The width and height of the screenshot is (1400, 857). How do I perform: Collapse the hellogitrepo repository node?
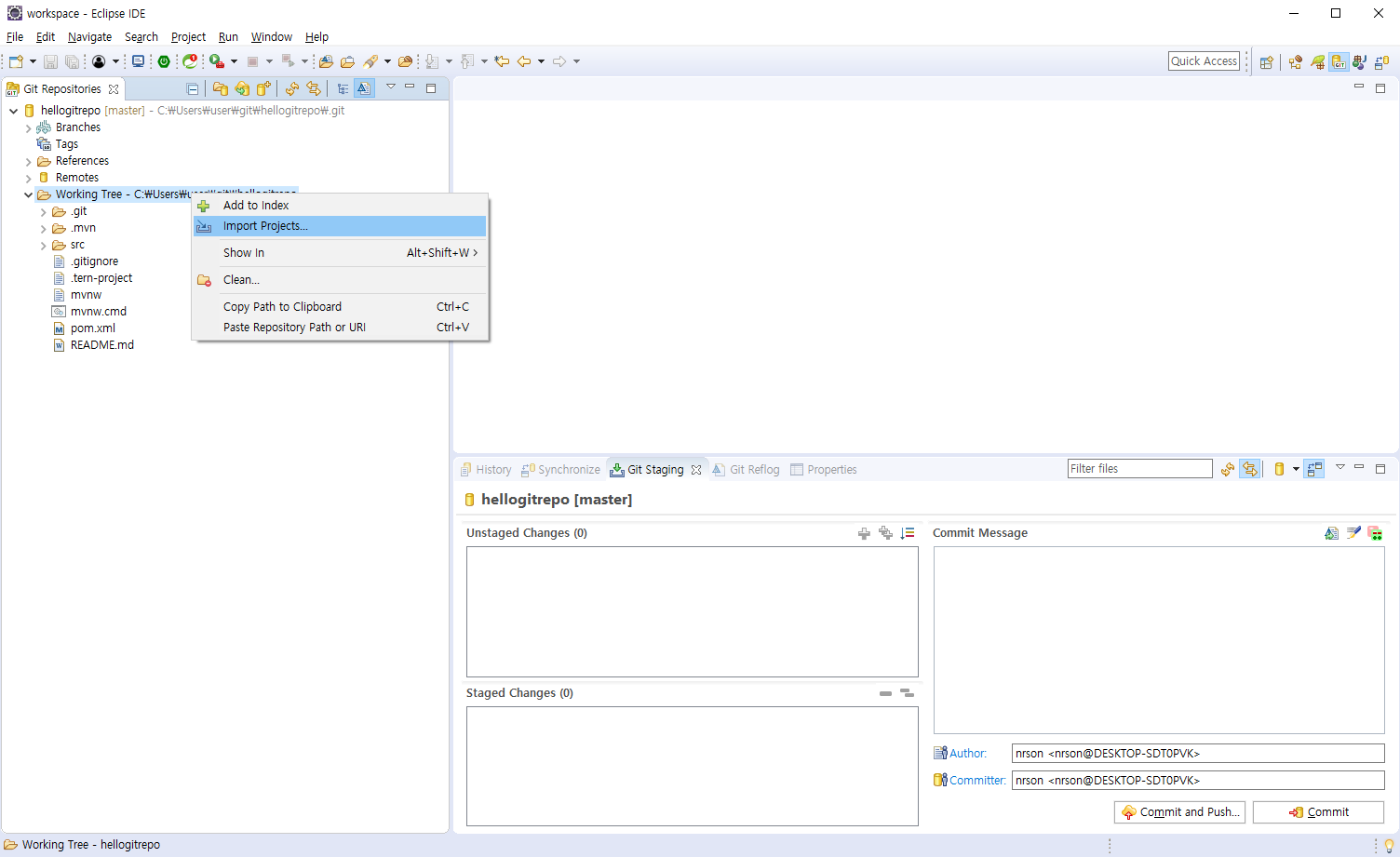(x=13, y=111)
